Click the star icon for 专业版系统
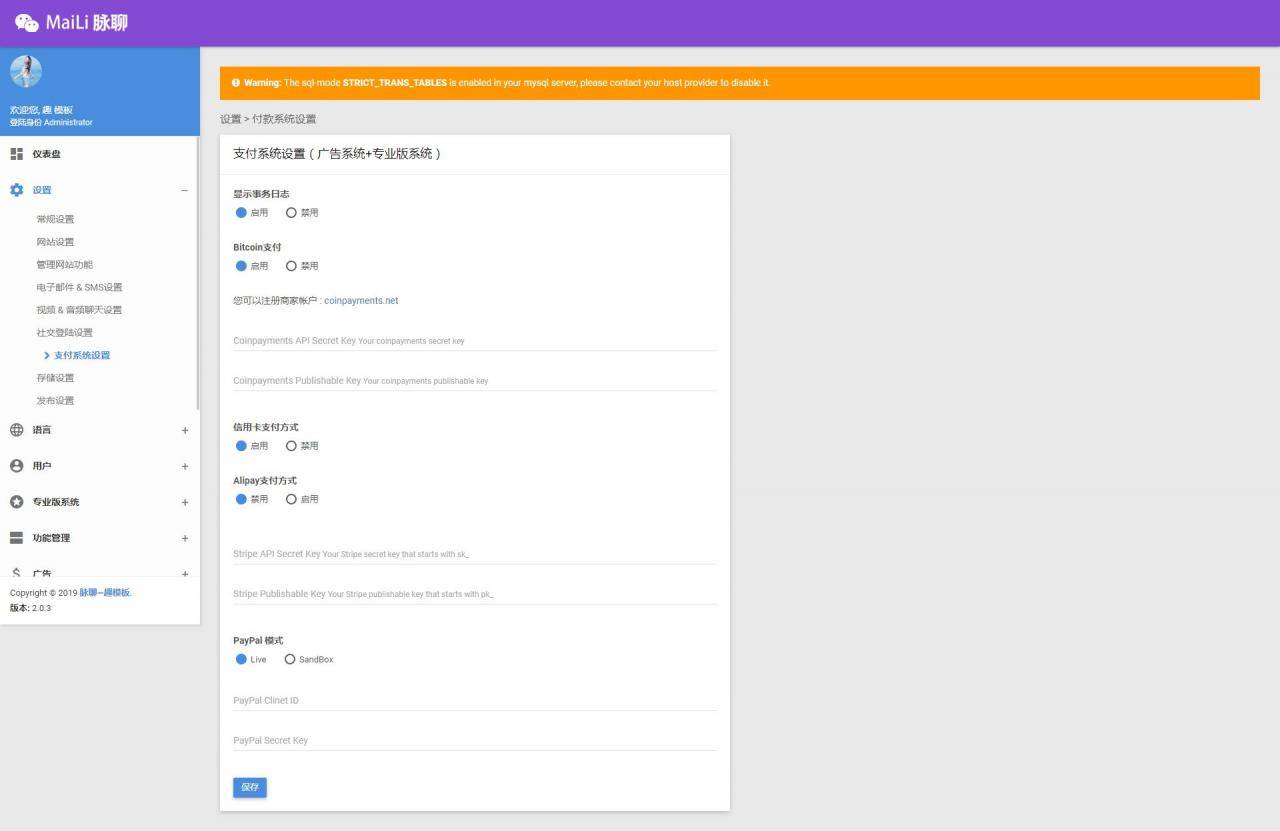The image size is (1280, 831). coord(16,502)
